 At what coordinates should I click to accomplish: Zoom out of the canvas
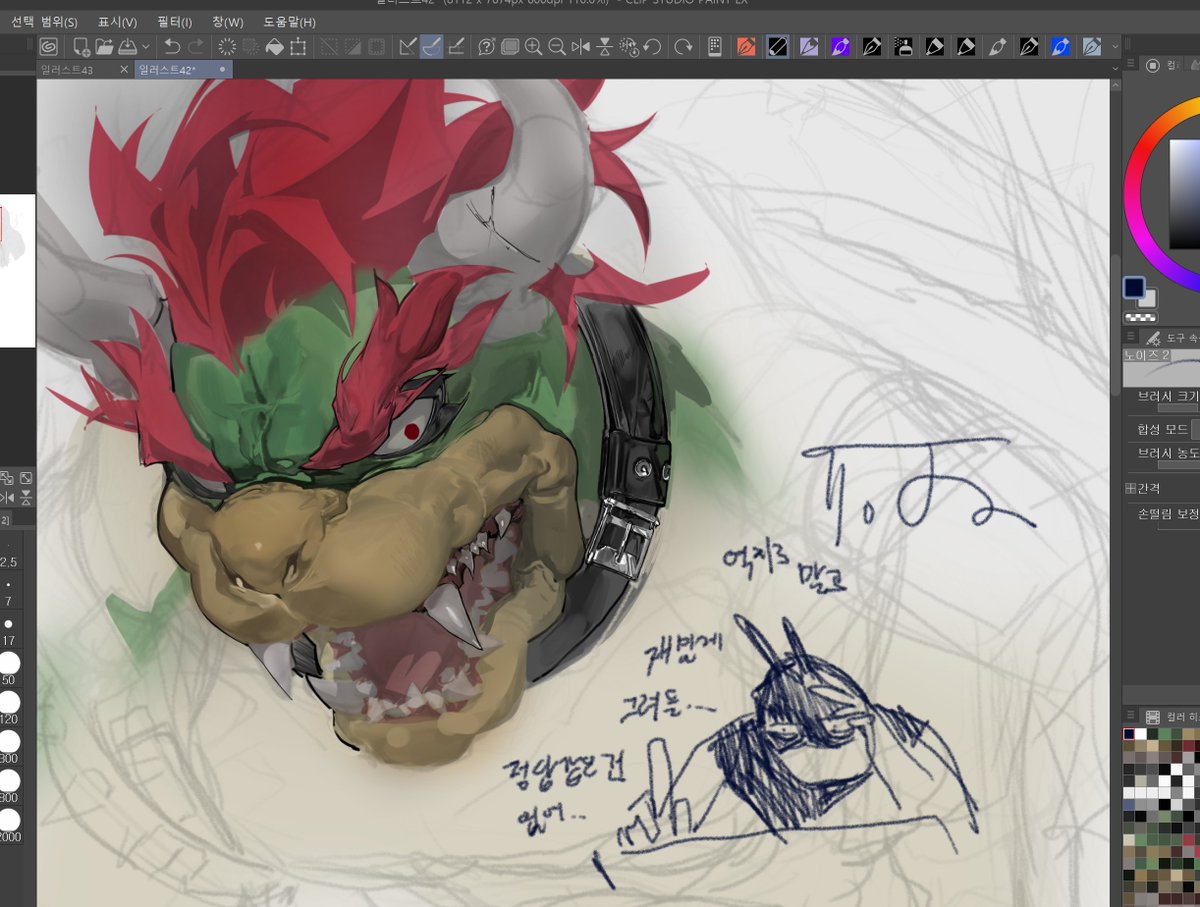pos(557,46)
